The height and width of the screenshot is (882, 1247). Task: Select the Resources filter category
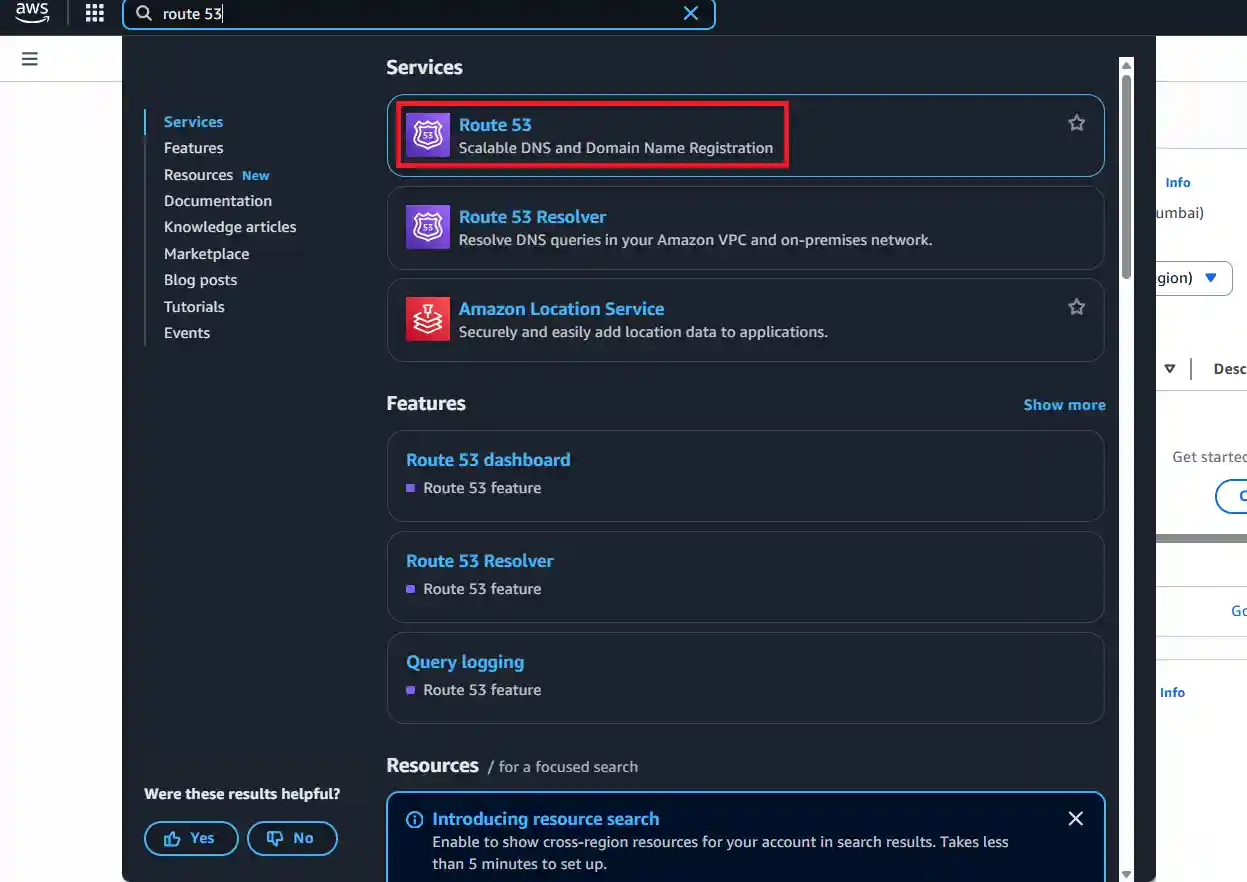198,175
